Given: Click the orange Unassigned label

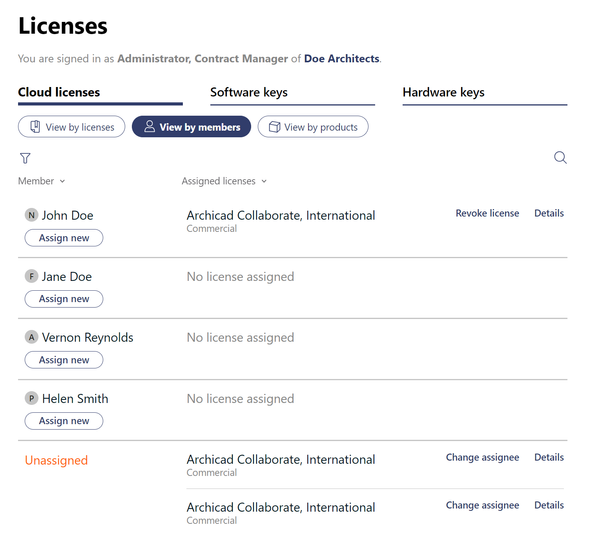Looking at the screenshot, I should click(56, 460).
